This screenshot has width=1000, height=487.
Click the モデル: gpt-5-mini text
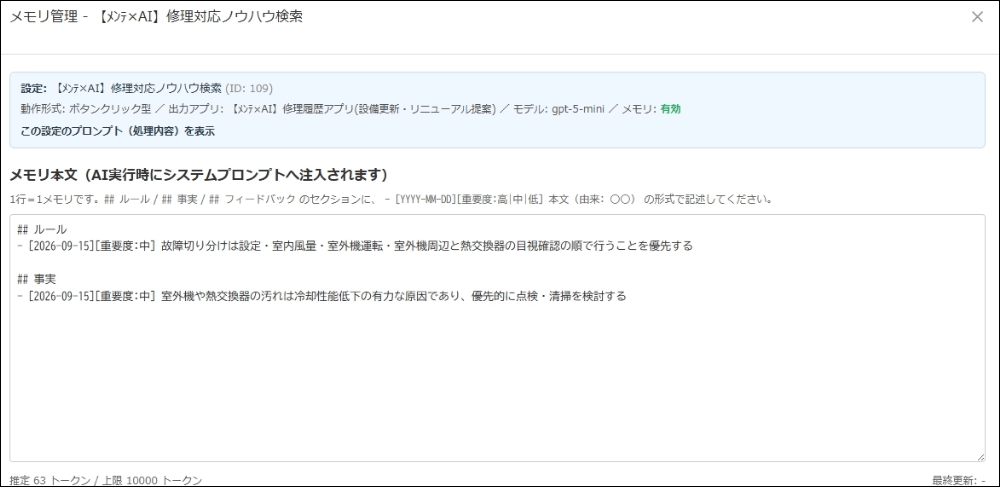click(x=559, y=109)
